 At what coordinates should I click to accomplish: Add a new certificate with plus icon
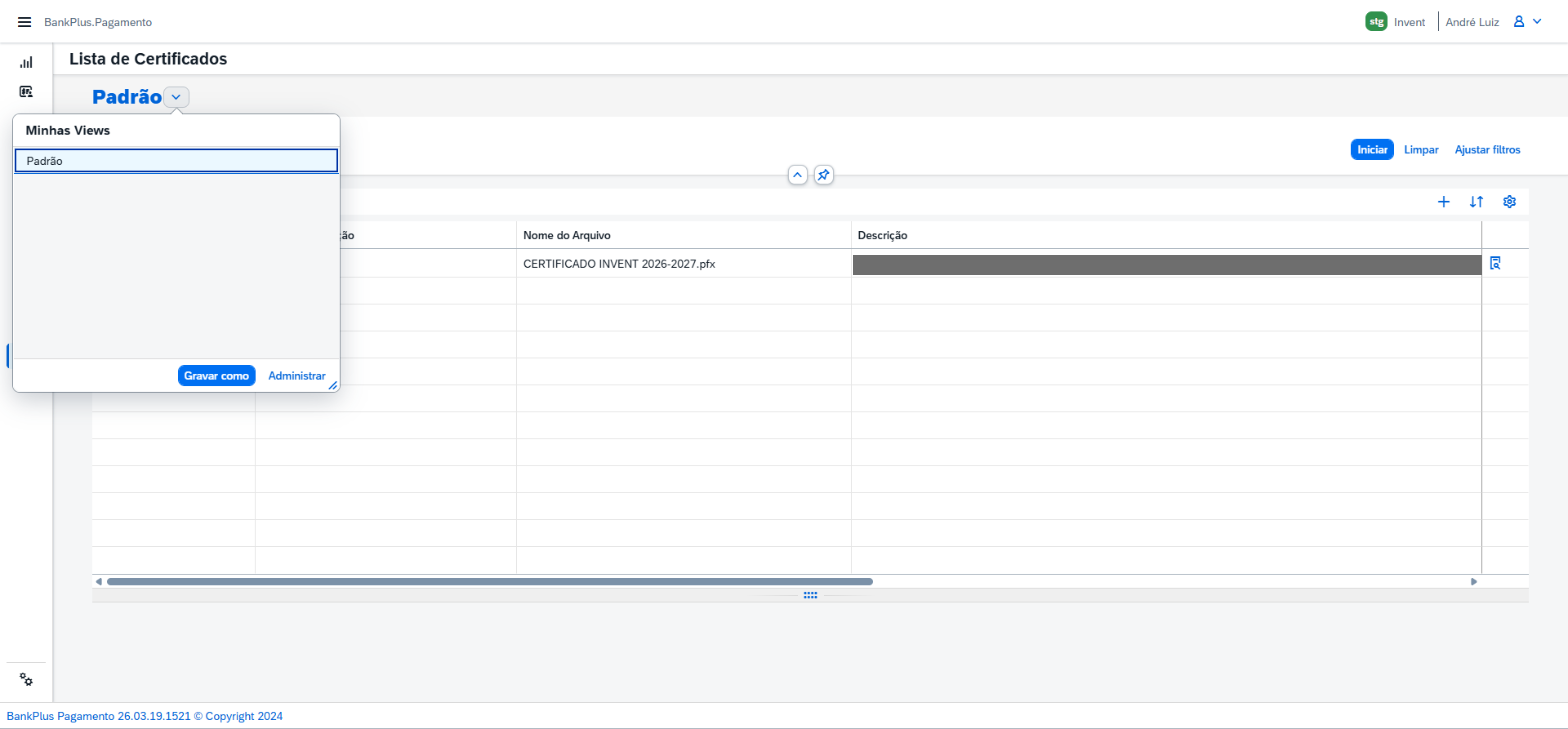[1443, 201]
